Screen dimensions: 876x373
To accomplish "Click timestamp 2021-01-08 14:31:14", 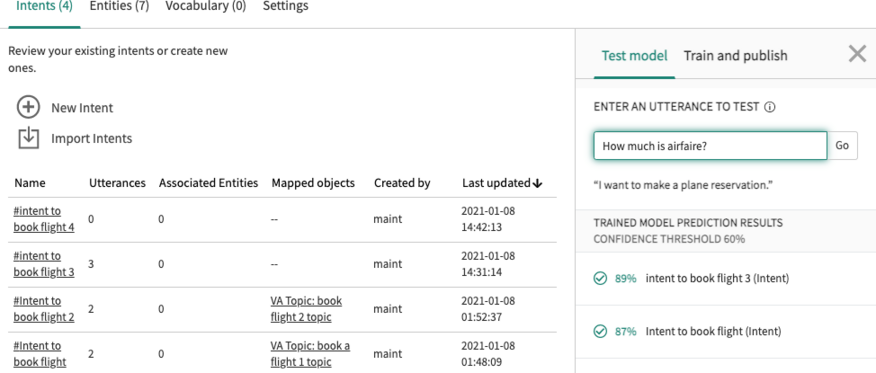I will coord(488,264).
